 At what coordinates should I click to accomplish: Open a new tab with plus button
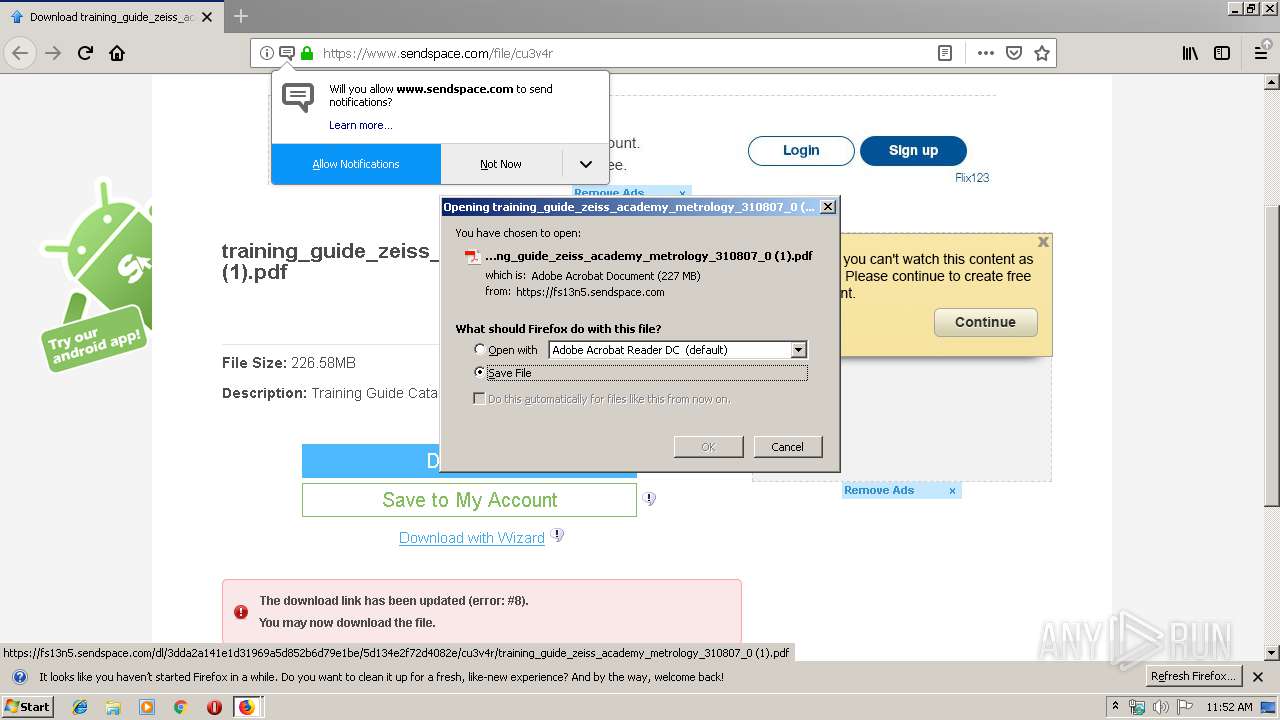pyautogui.click(x=241, y=16)
